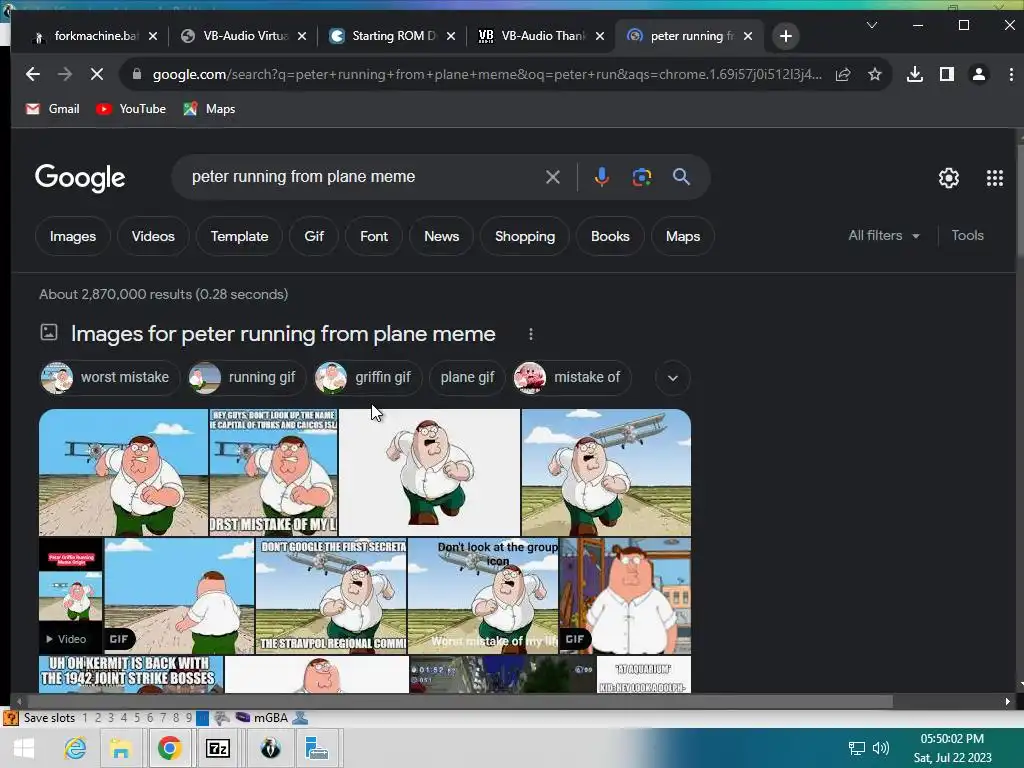
Task: Go back to the previous page
Action: [x=33, y=74]
